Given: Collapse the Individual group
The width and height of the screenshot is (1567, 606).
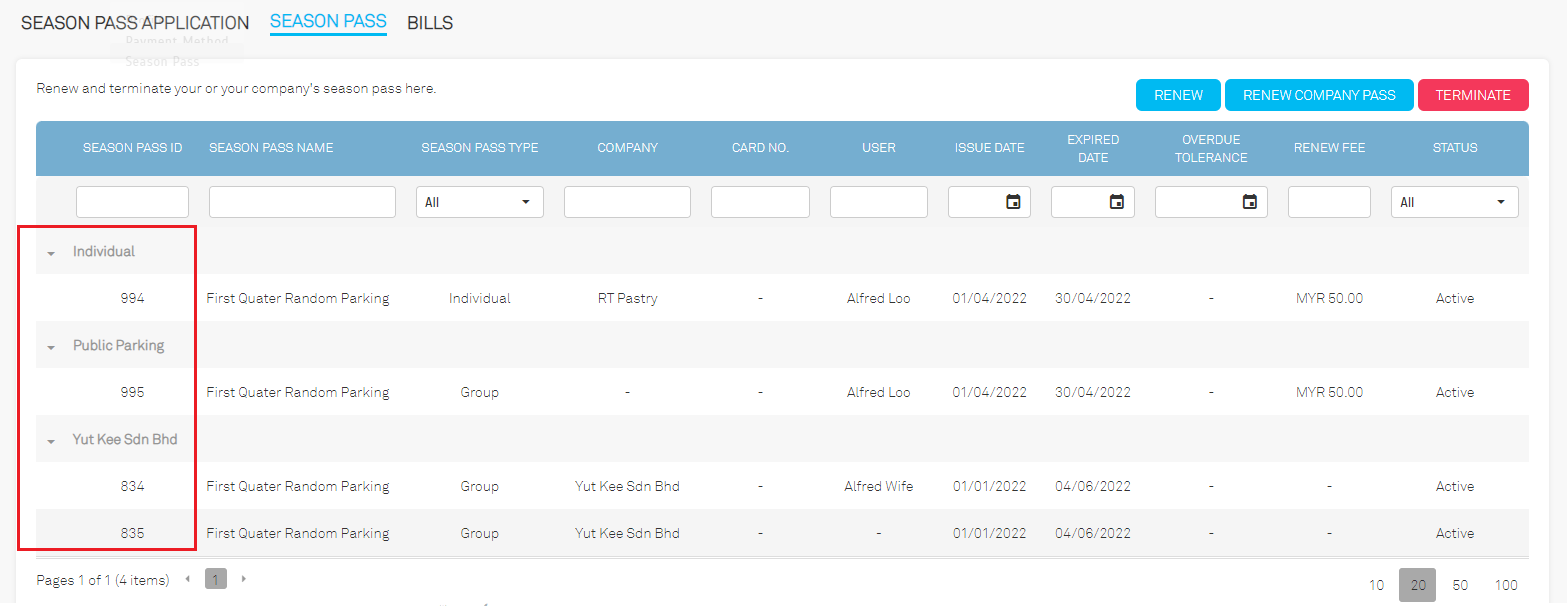Looking at the screenshot, I should click(51, 253).
